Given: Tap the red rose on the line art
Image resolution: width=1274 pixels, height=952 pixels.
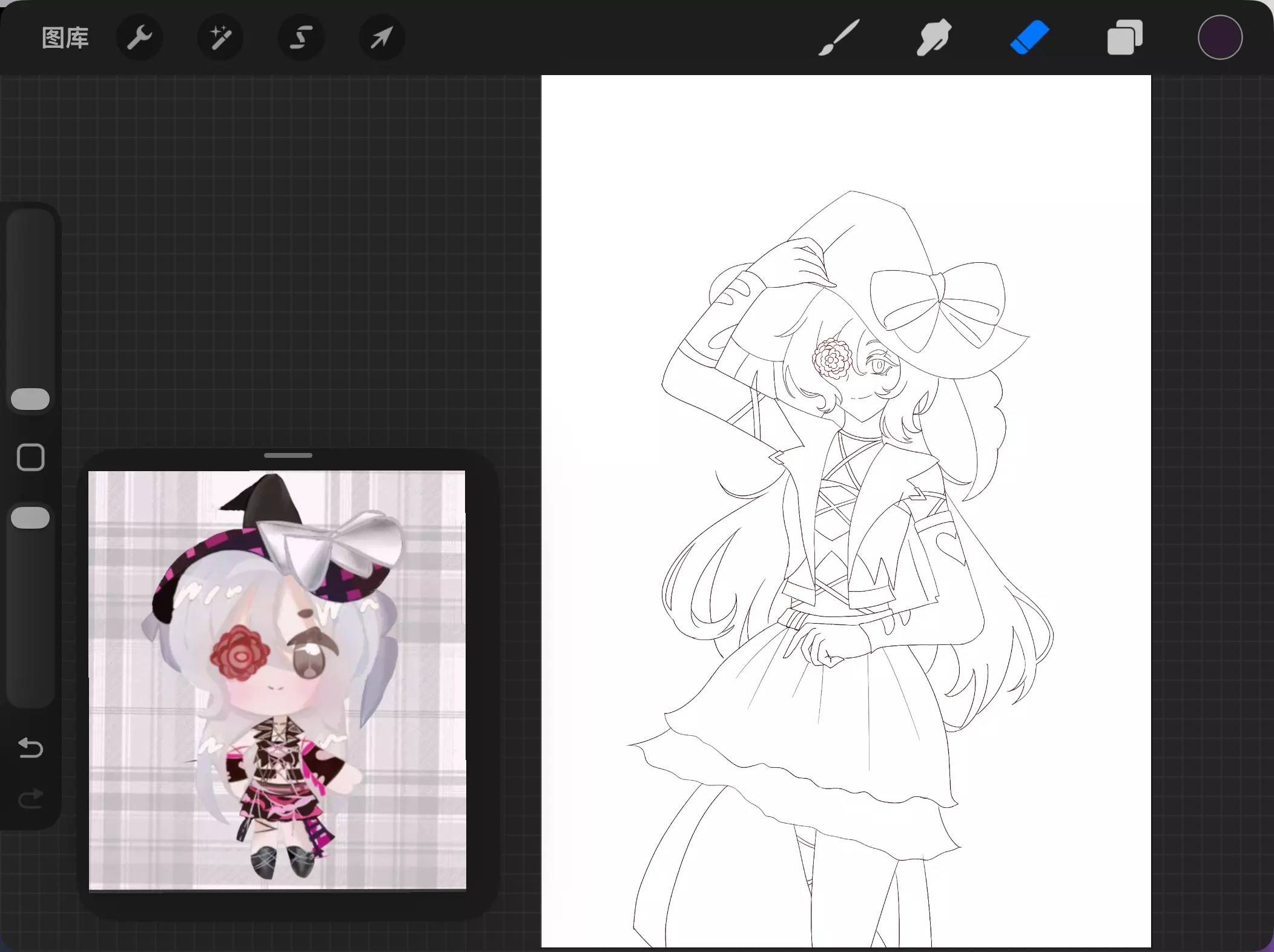Looking at the screenshot, I should tap(832, 360).
